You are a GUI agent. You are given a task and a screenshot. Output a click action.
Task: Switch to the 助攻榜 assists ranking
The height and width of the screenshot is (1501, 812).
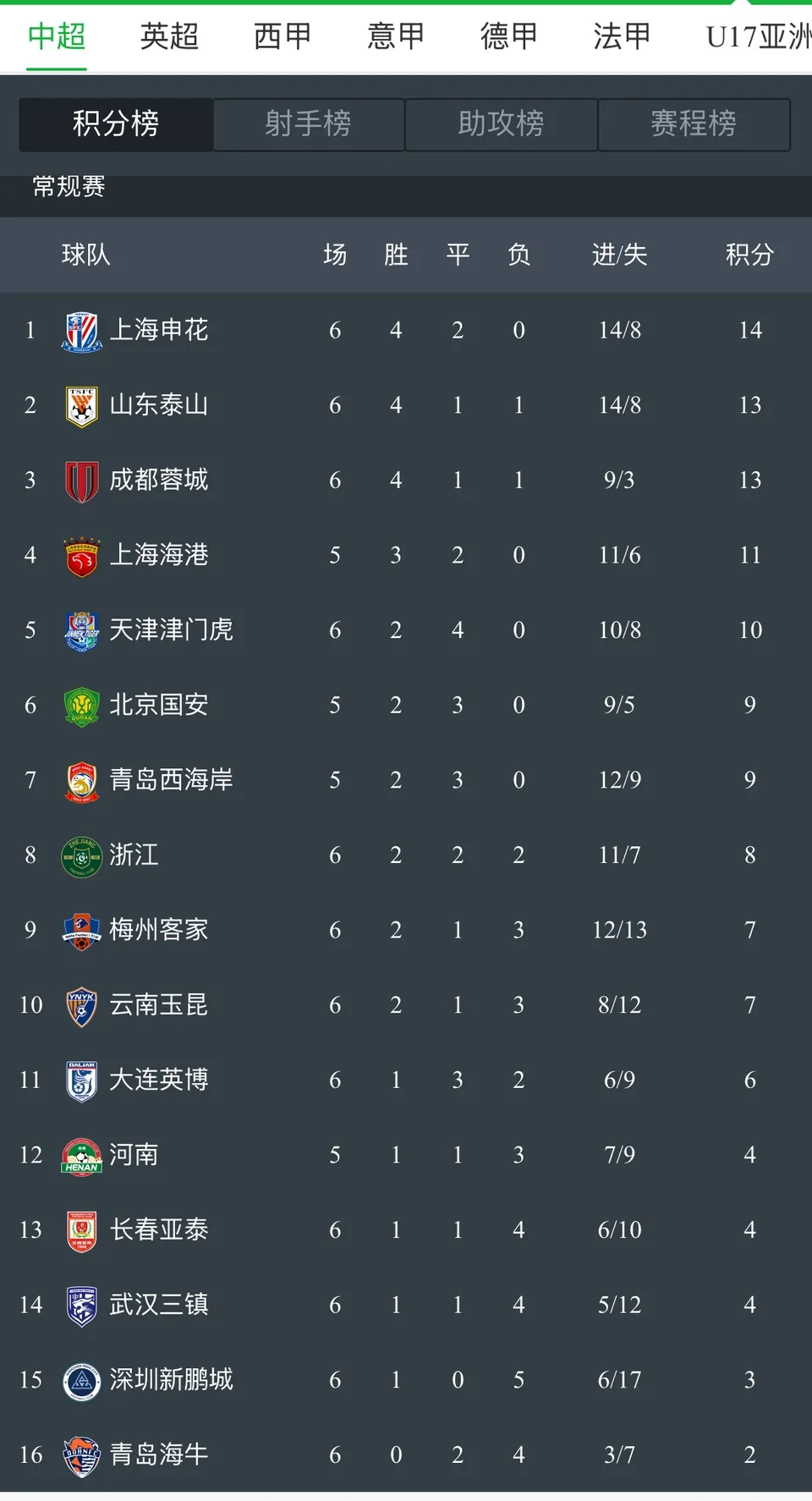pos(502,124)
